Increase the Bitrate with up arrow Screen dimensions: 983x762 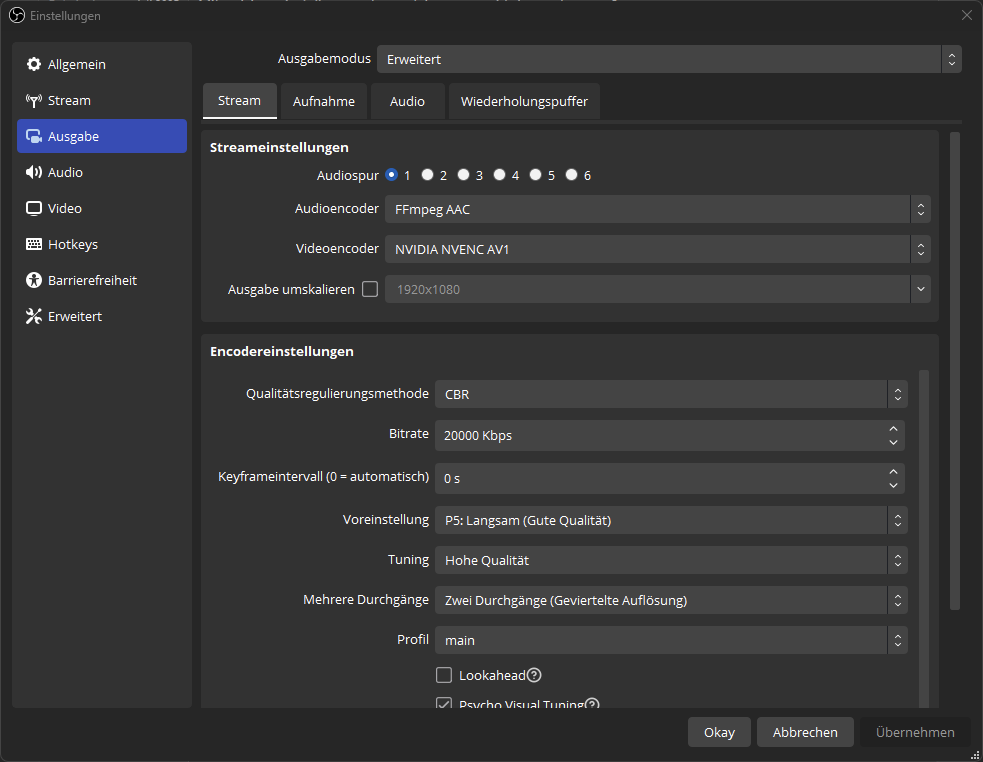(x=893, y=428)
